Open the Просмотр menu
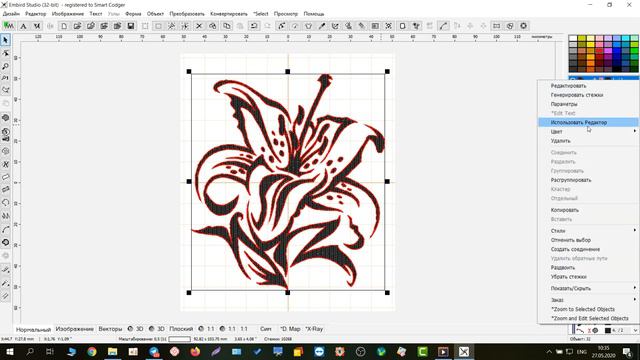The height and width of the screenshot is (360, 640). pyautogui.click(x=286, y=13)
